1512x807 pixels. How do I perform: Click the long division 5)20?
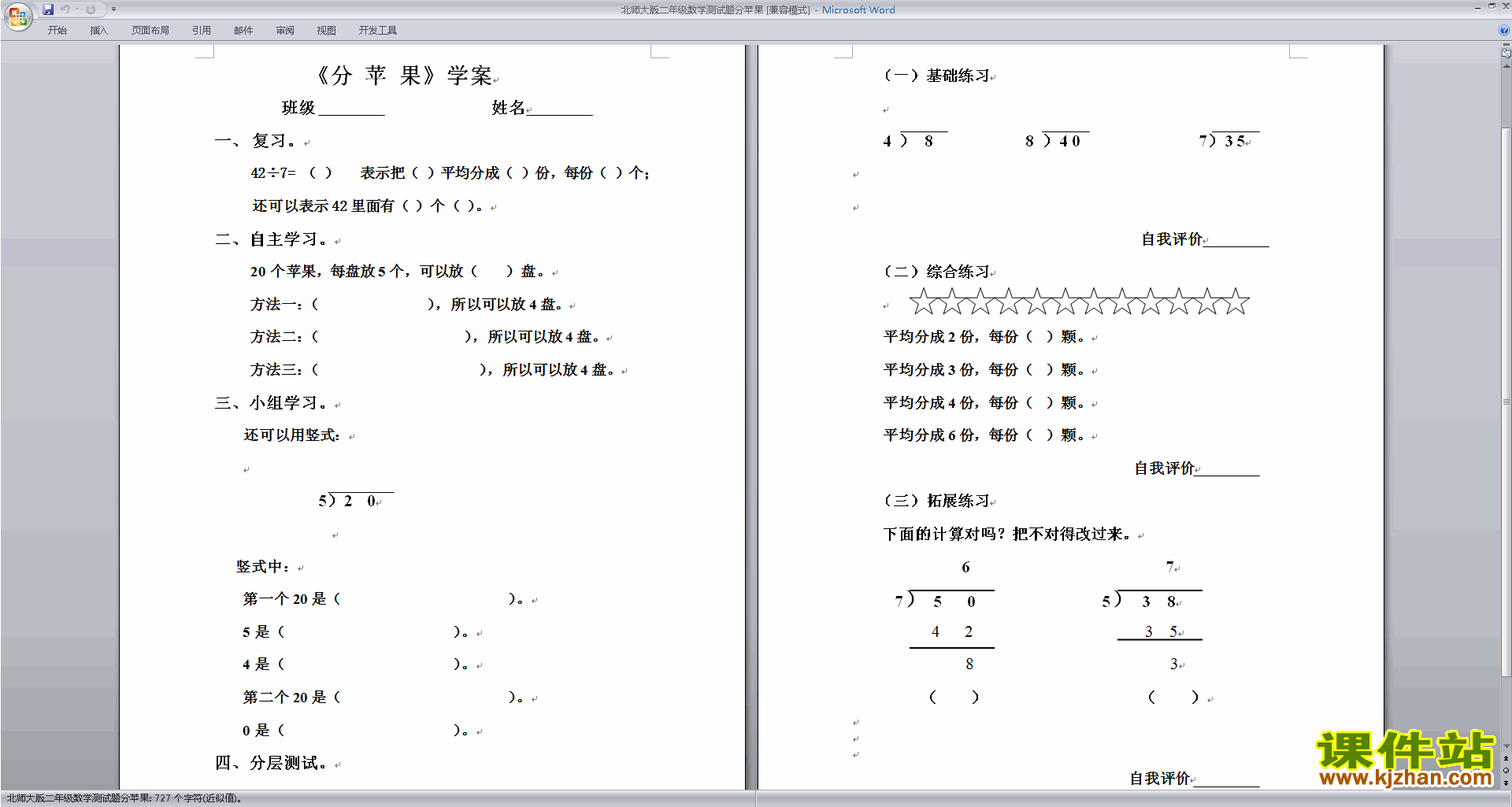(x=355, y=499)
